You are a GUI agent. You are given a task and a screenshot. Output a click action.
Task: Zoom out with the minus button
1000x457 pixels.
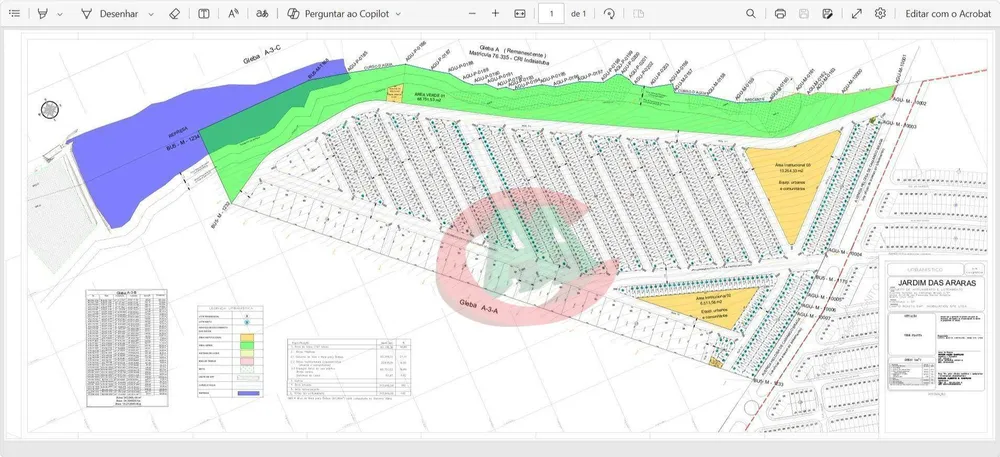(472, 13)
